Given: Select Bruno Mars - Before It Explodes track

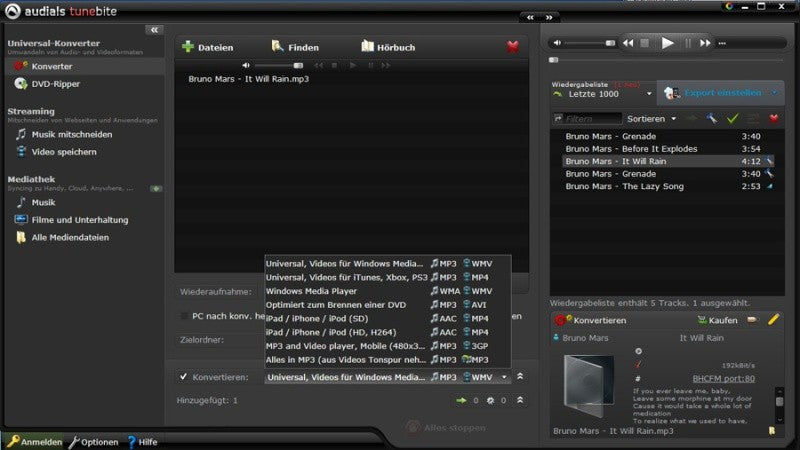Looking at the screenshot, I should 668,149.
